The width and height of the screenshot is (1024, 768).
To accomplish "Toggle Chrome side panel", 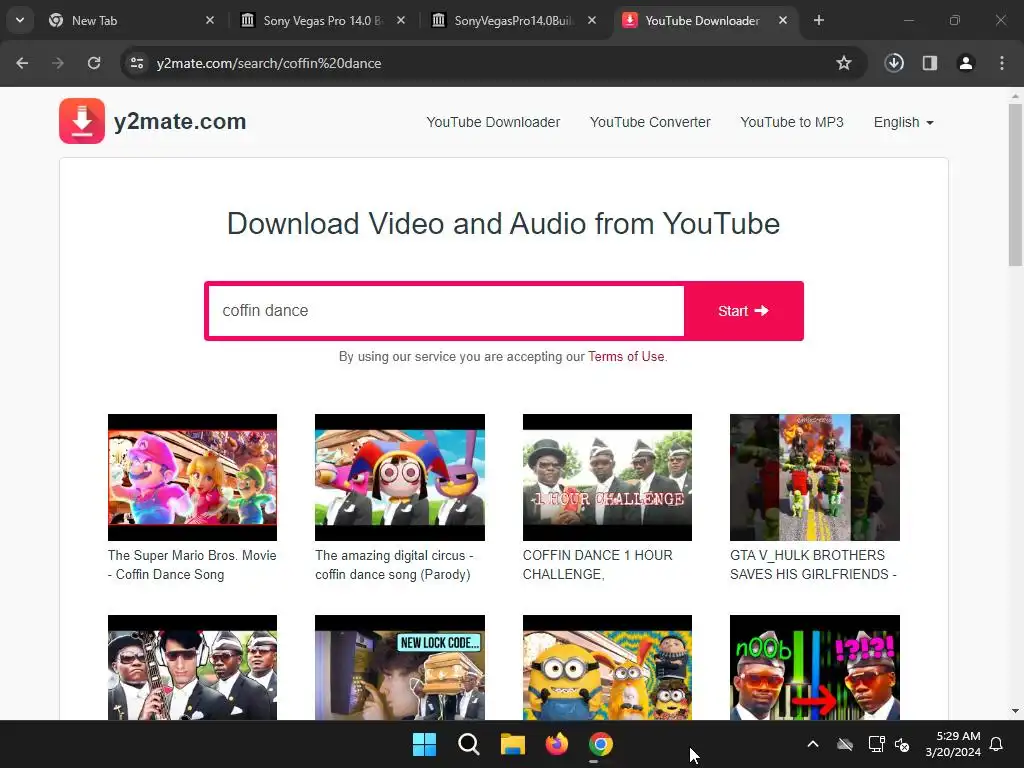I will (x=930, y=63).
